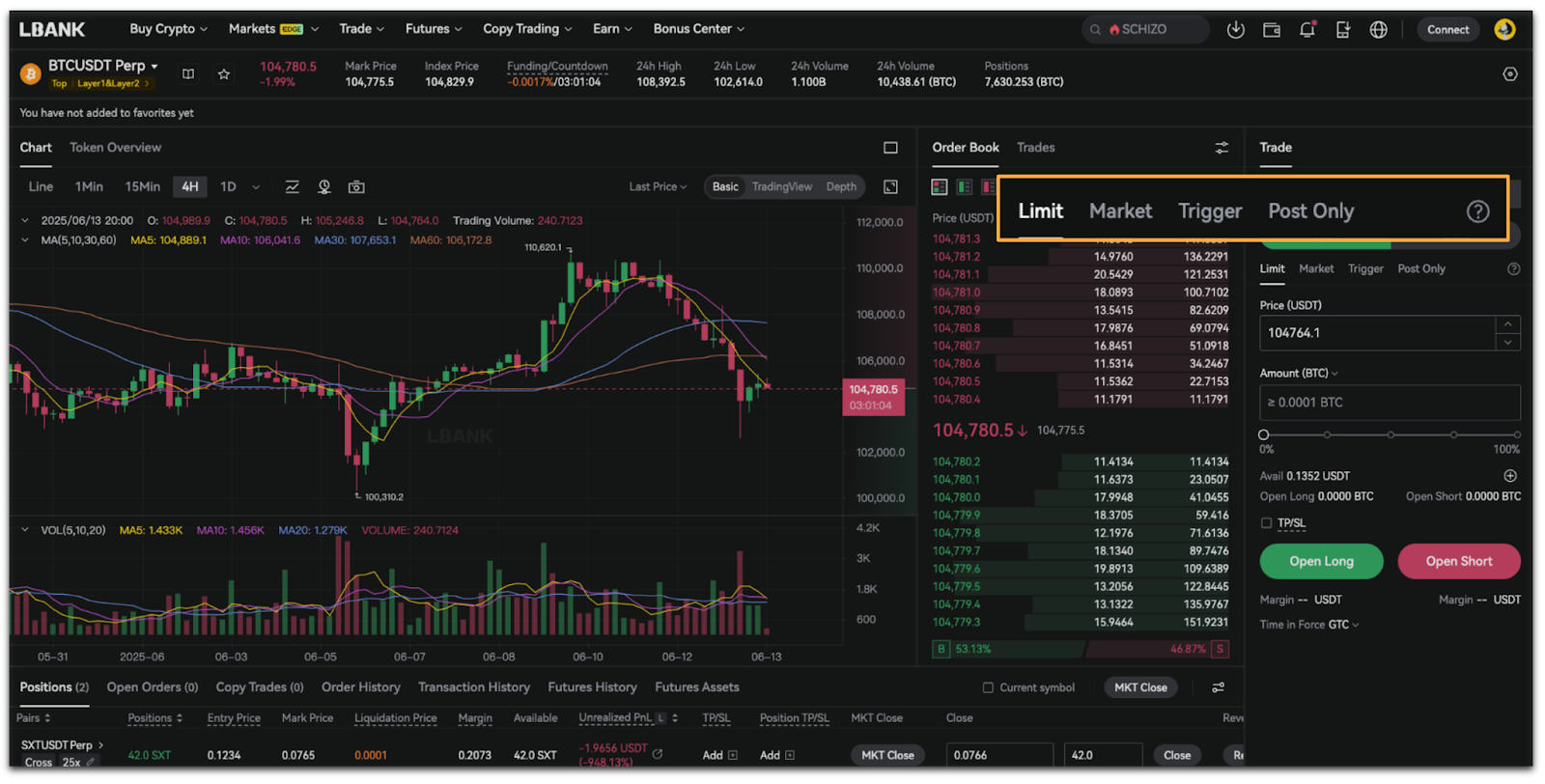Enable the TP/SL checkbox
The width and height of the screenshot is (1545, 784).
(1266, 523)
